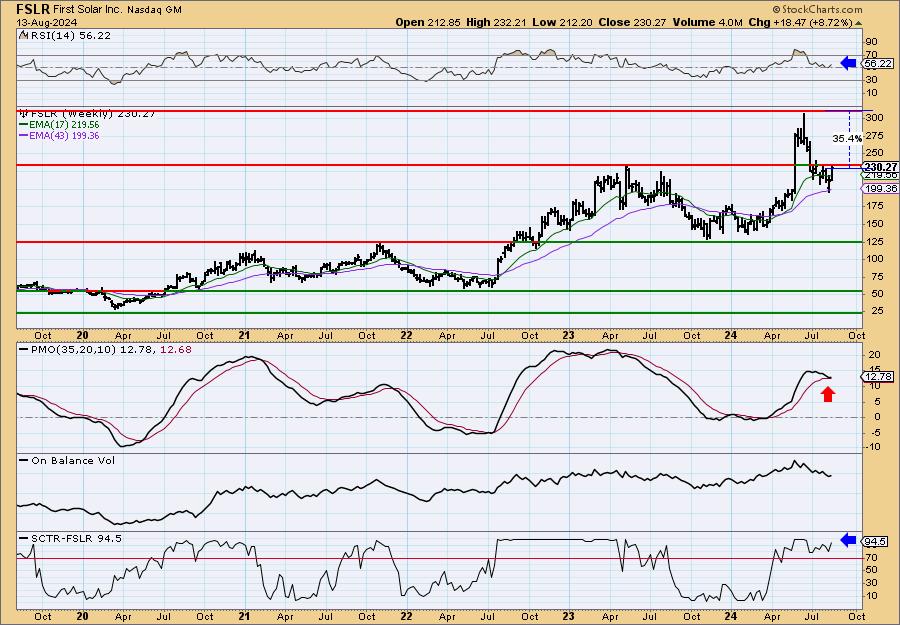Click the 100 price axis label
900x625 pixels.
tap(875, 258)
